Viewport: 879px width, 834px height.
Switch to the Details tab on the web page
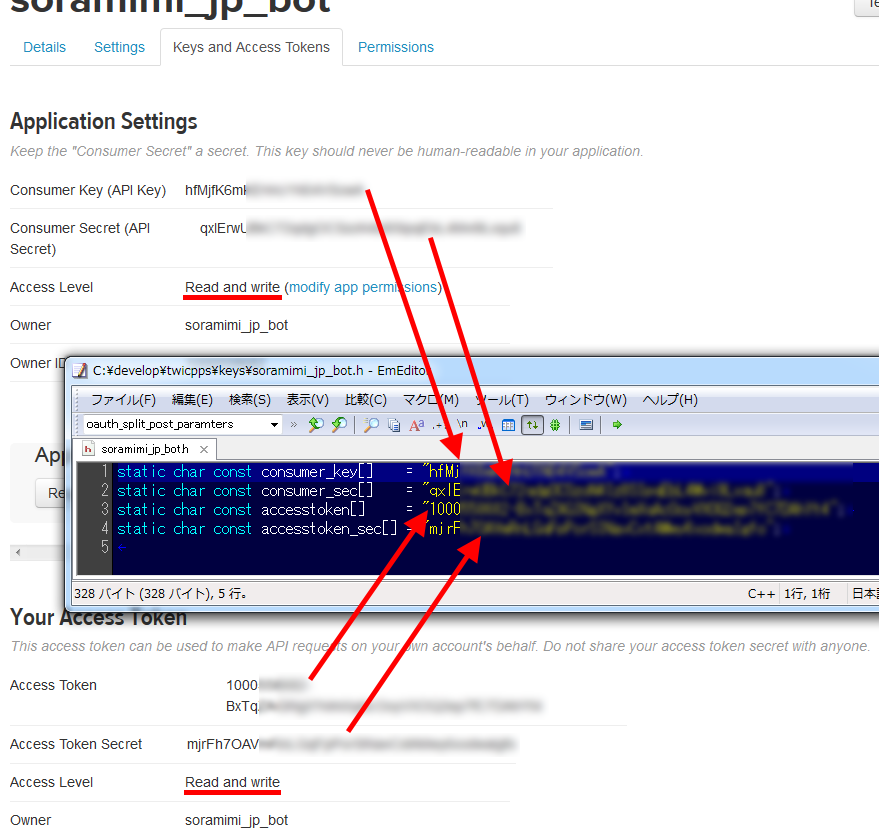click(44, 47)
